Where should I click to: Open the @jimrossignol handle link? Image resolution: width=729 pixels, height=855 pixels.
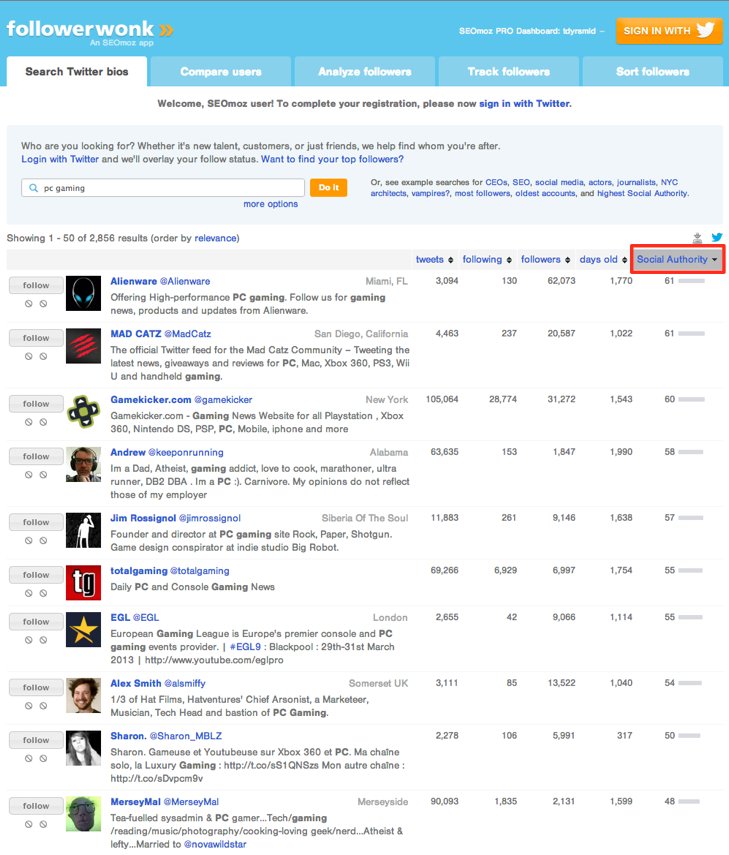click(x=209, y=518)
